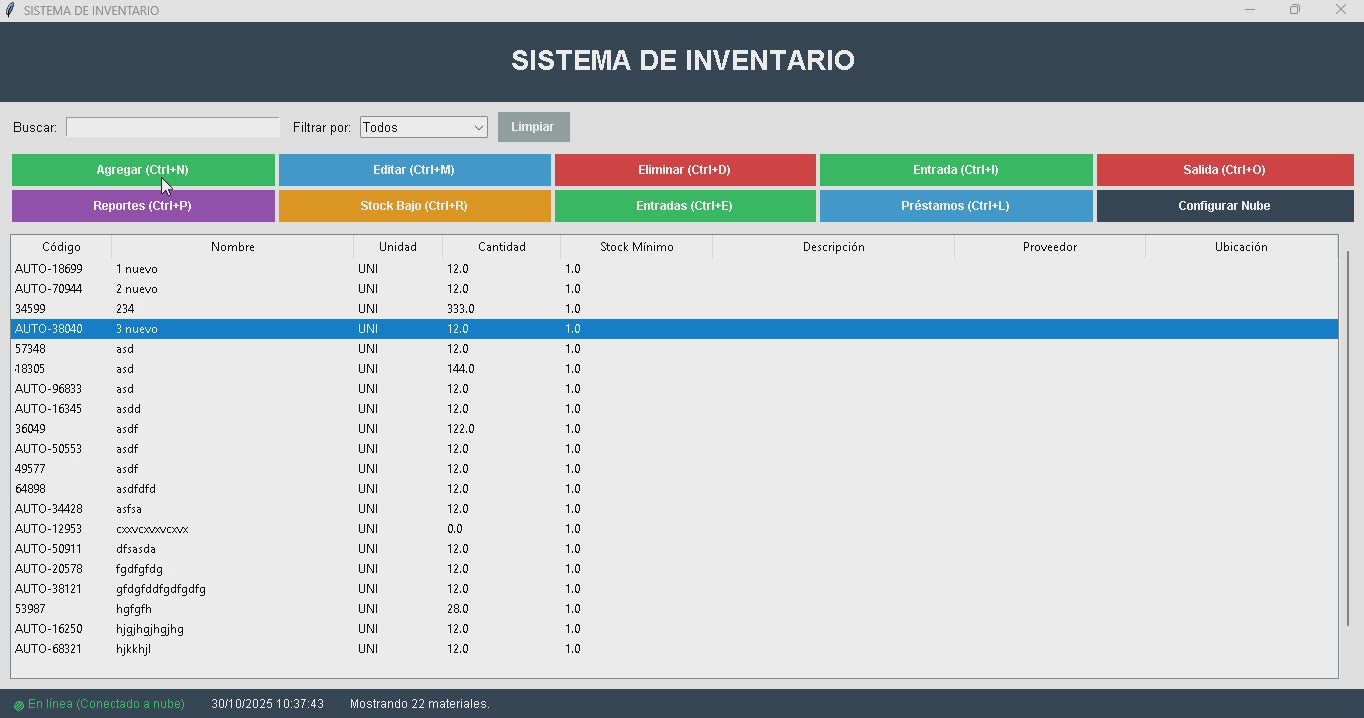Open the Entrada (Ctrl+I) dialog
This screenshot has width=1364, height=718.
(x=955, y=170)
